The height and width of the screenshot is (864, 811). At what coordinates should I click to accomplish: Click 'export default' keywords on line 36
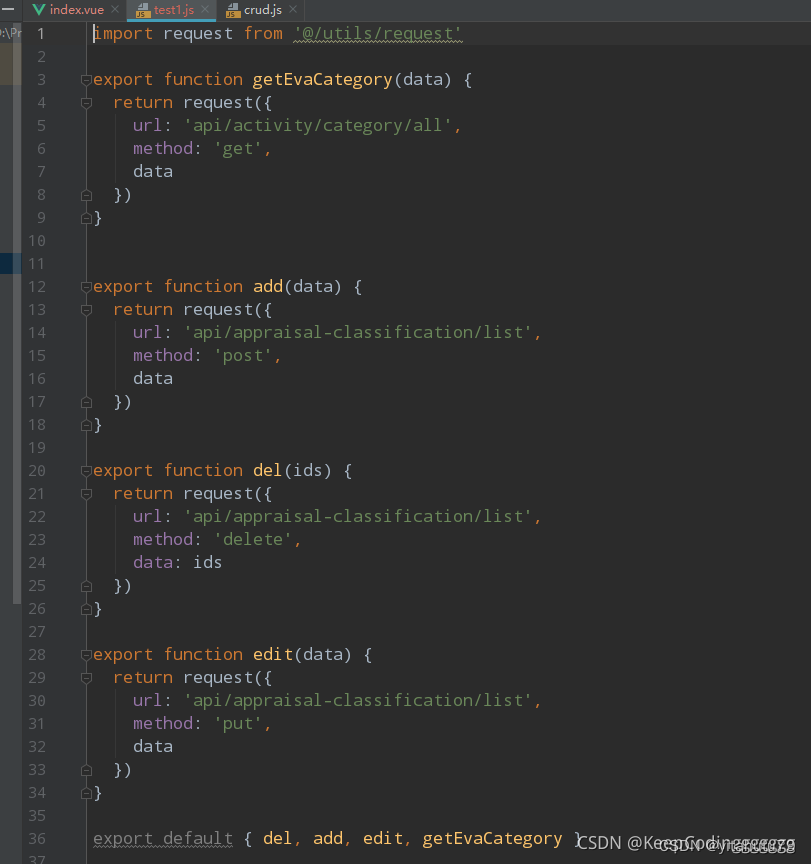pos(163,839)
